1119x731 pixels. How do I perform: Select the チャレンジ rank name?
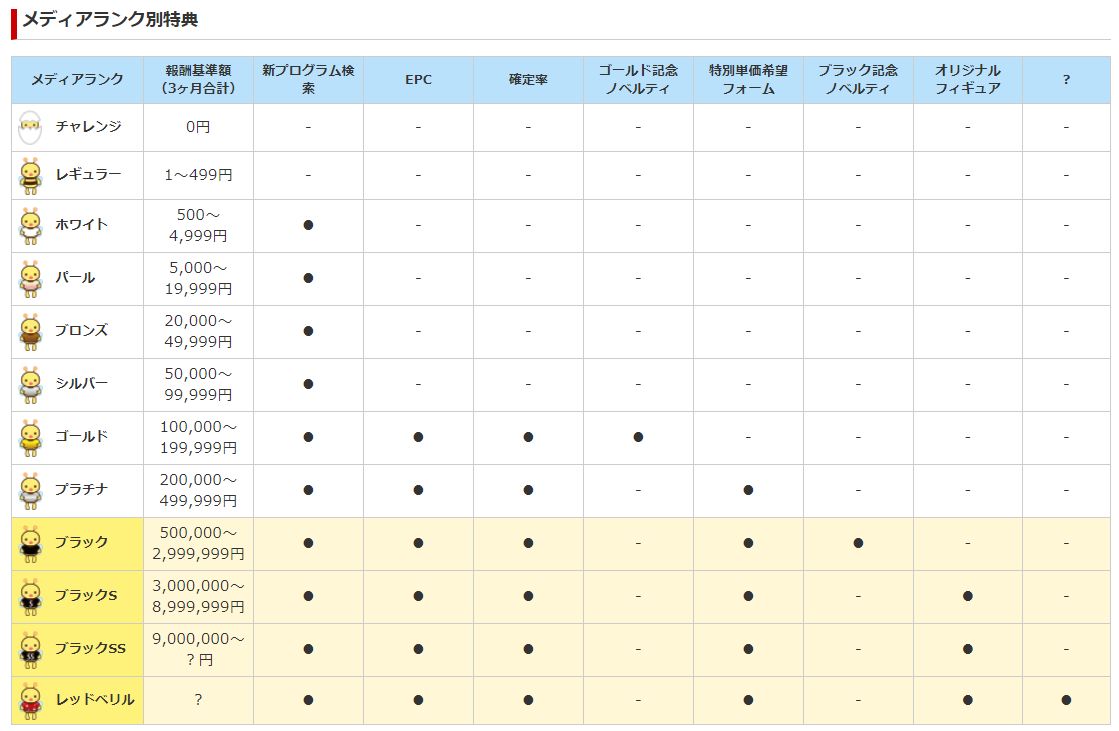88,126
